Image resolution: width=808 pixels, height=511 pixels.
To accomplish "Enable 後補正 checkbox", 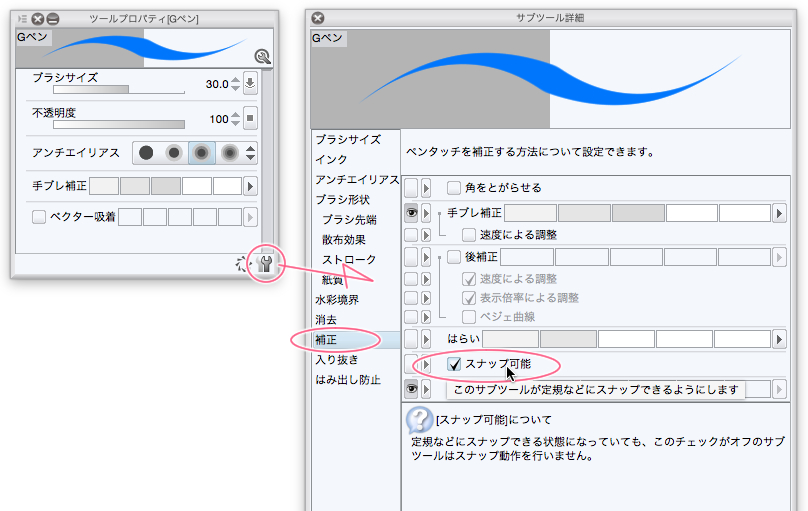I will pyautogui.click(x=453, y=257).
